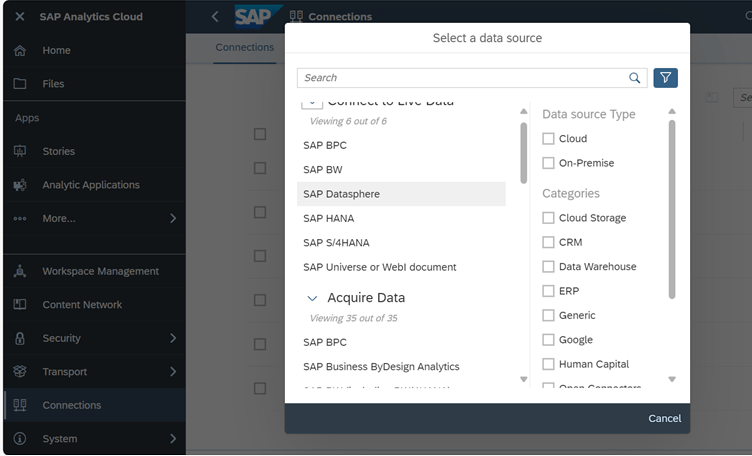Select SAP HANA data source
The height and width of the screenshot is (456, 752).
pos(401,218)
